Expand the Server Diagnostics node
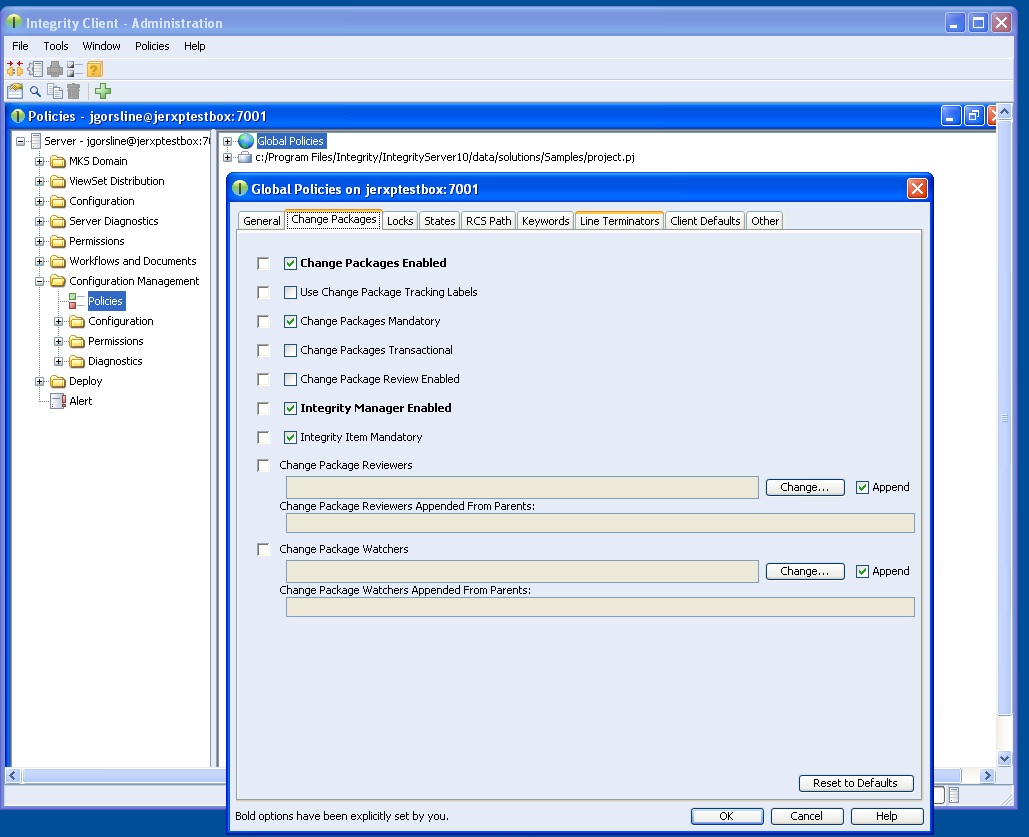Image resolution: width=1029 pixels, height=837 pixels. coord(39,221)
